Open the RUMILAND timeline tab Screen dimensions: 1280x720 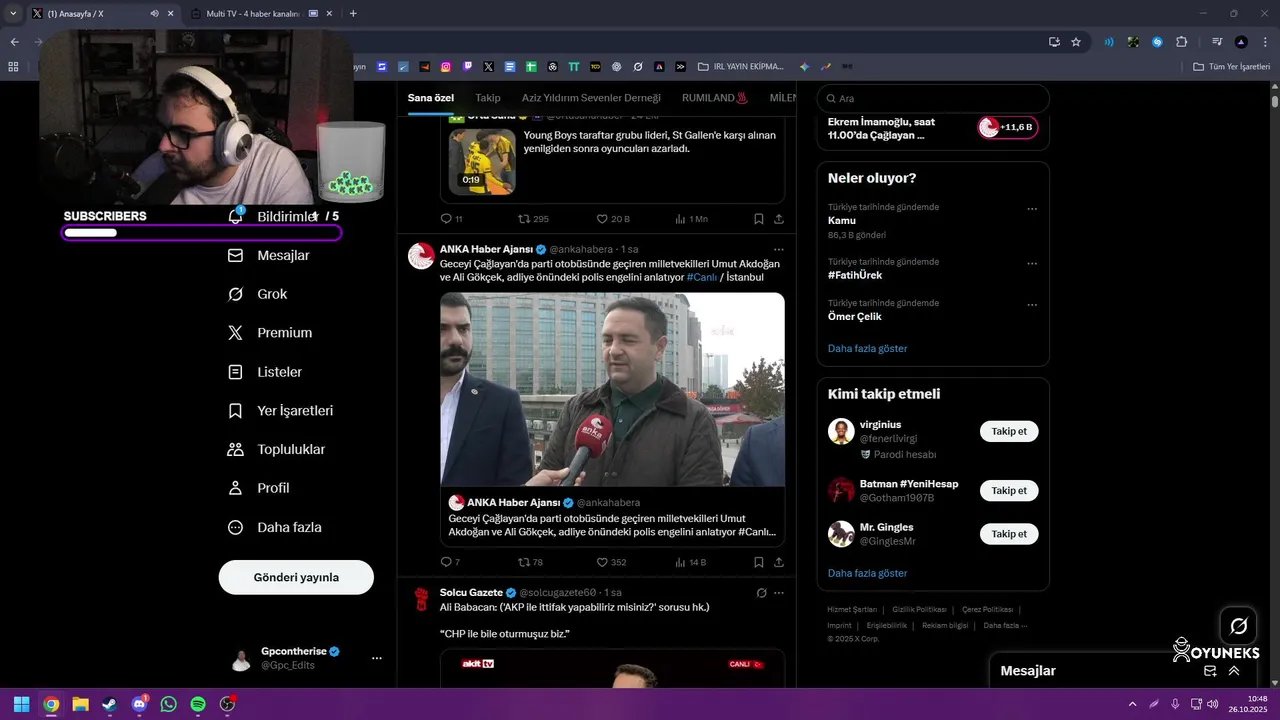pos(715,98)
